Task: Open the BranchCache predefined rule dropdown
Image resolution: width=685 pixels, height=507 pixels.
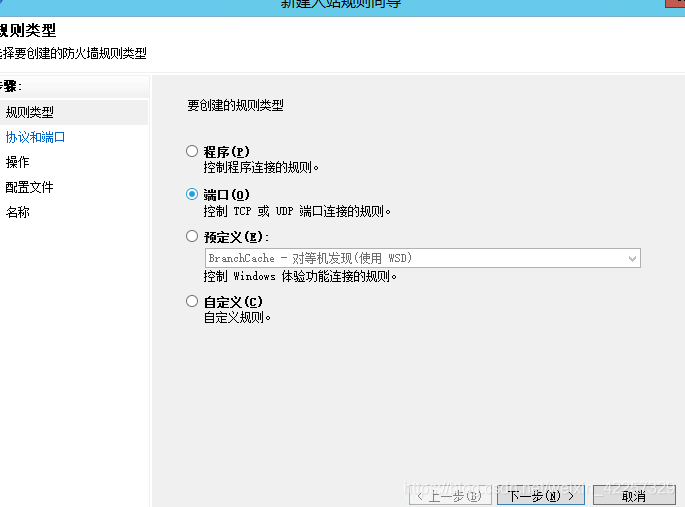Action: [x=422, y=258]
